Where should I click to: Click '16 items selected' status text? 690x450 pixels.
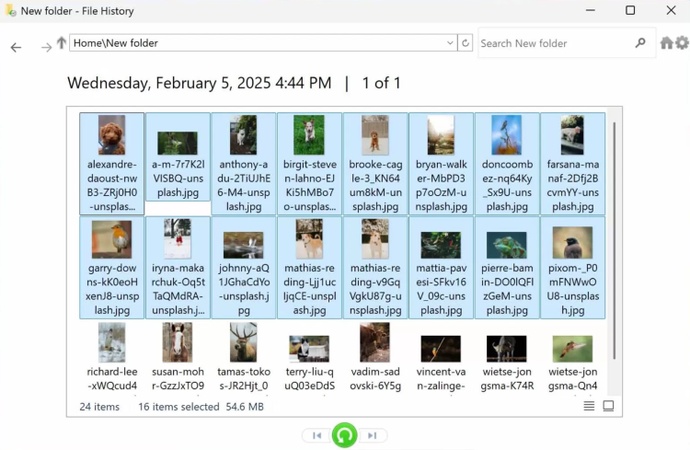tap(179, 406)
